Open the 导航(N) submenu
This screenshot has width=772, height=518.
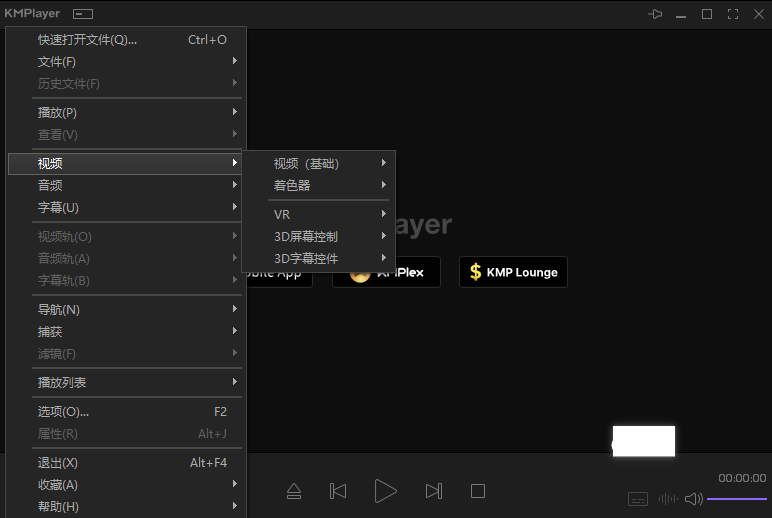(x=126, y=310)
